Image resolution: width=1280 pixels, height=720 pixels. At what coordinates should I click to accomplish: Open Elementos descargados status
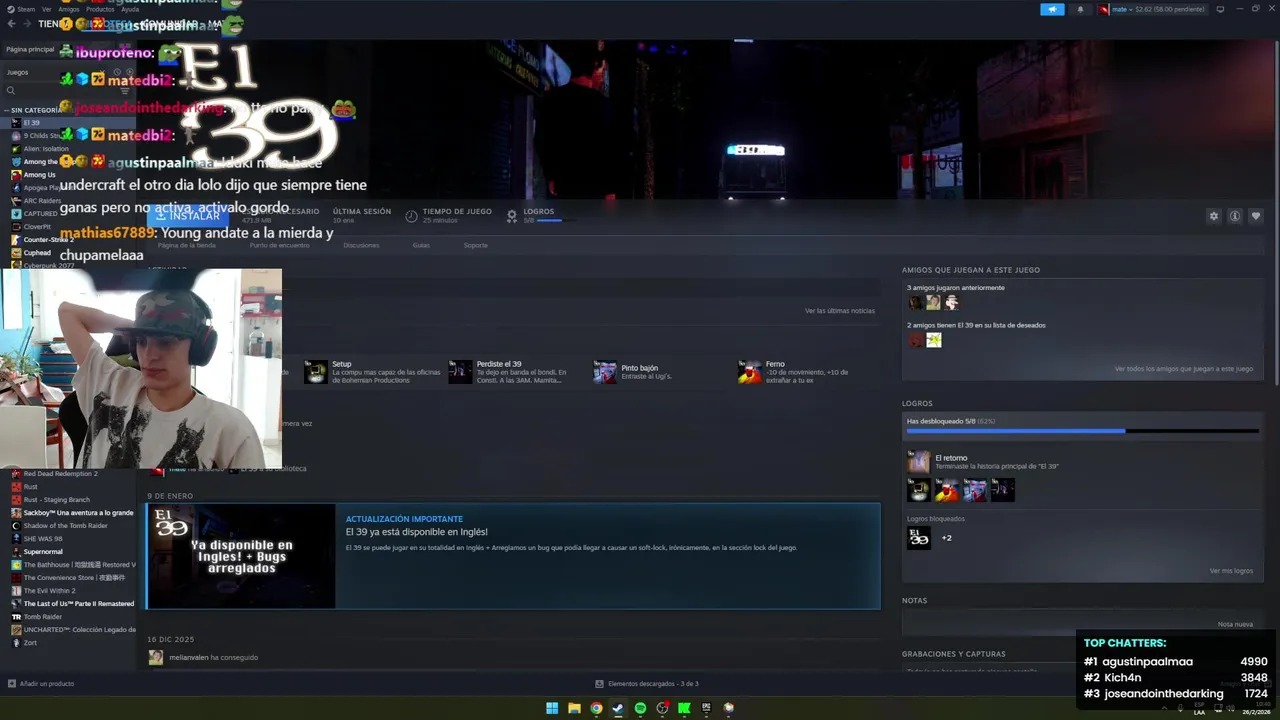pyautogui.click(x=647, y=684)
